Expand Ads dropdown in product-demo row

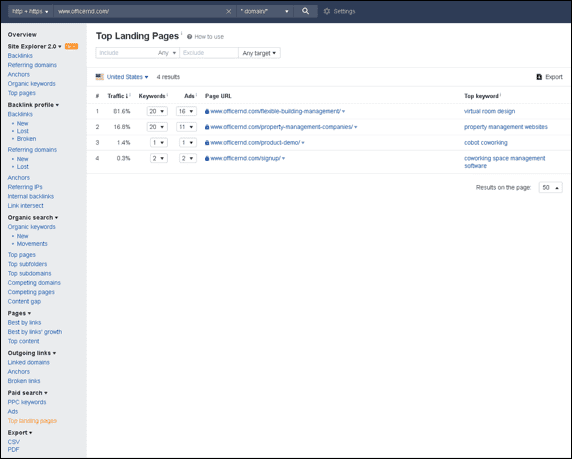click(x=188, y=143)
